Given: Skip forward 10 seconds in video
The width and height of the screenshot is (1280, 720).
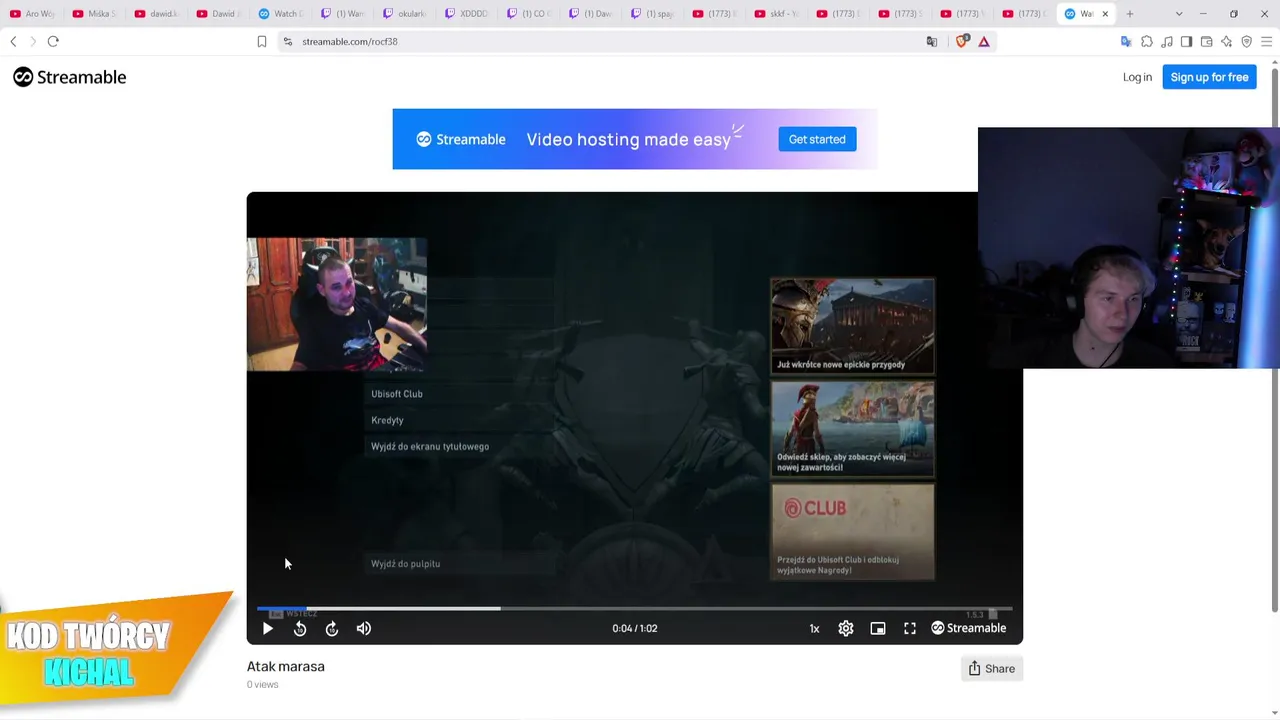Looking at the screenshot, I should click(332, 628).
